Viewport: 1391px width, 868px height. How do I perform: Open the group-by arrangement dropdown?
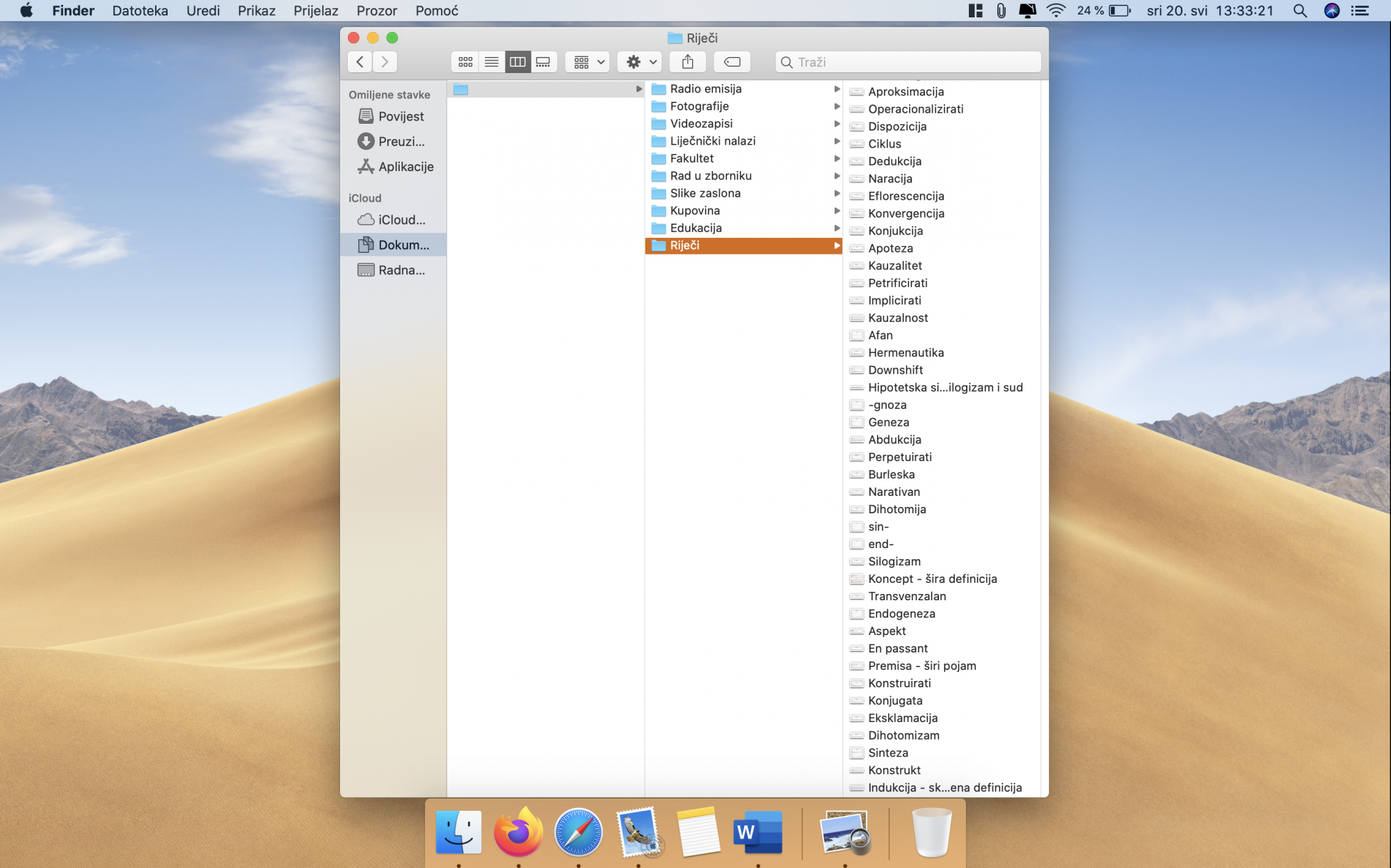point(588,62)
